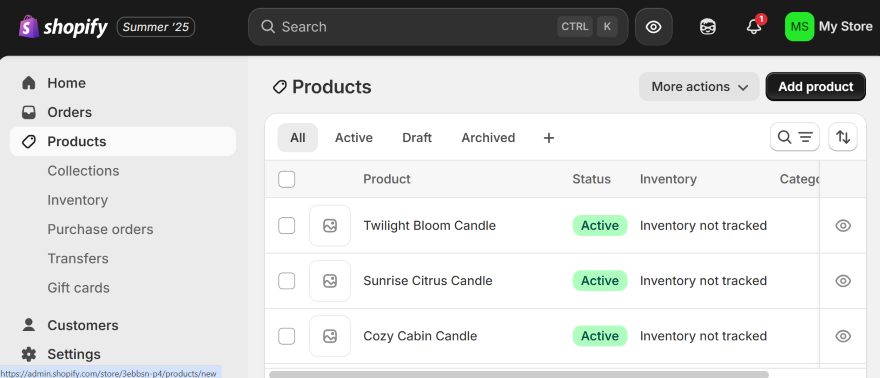The width and height of the screenshot is (880, 378).
Task: Open Cozy Cabin Candle product
Action: (420, 336)
